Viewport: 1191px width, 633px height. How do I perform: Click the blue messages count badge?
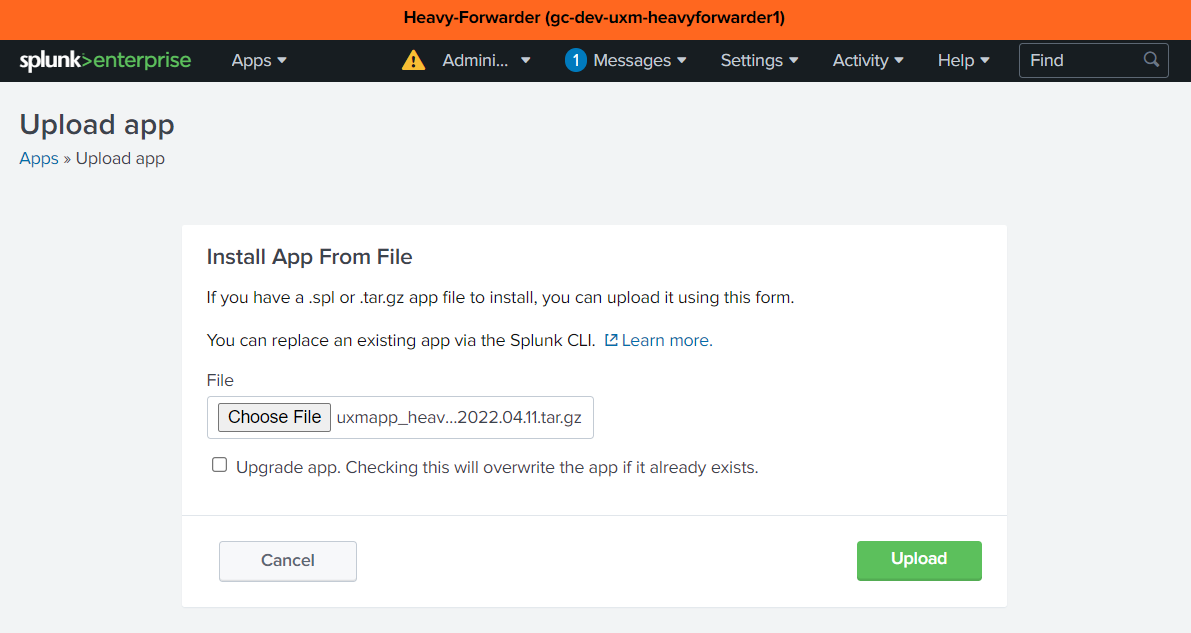pyautogui.click(x=576, y=60)
